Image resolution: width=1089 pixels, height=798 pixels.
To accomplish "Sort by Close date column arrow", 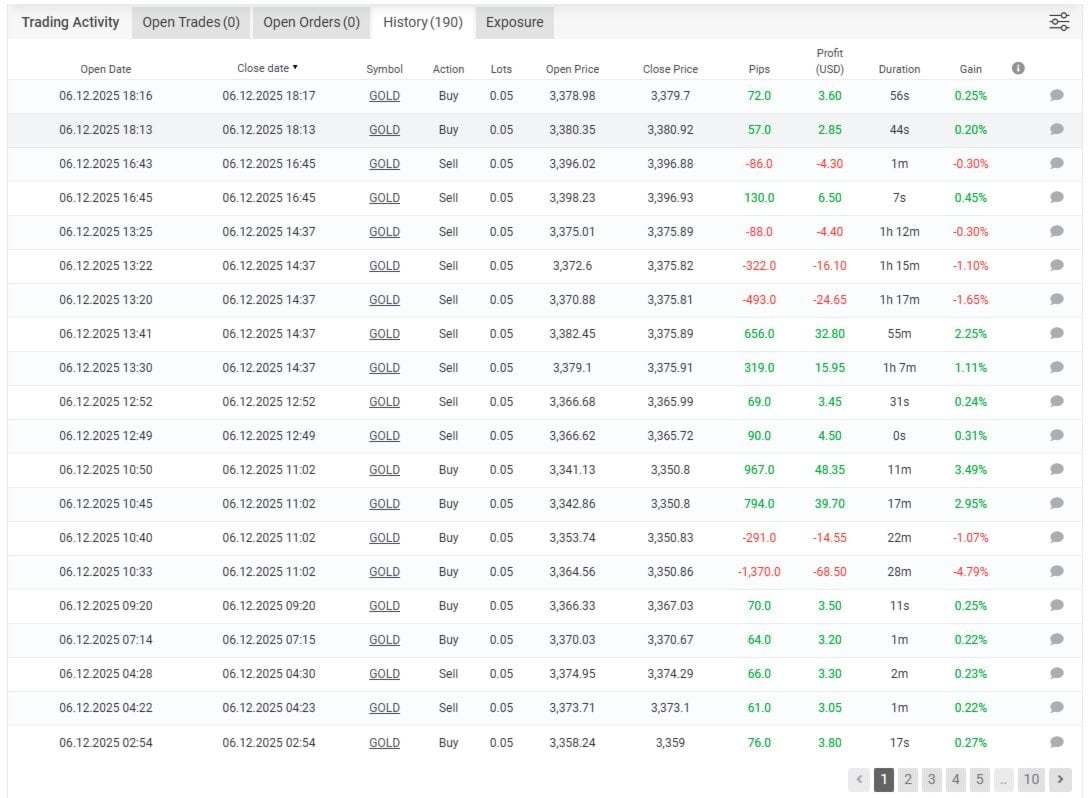I will (295, 67).
